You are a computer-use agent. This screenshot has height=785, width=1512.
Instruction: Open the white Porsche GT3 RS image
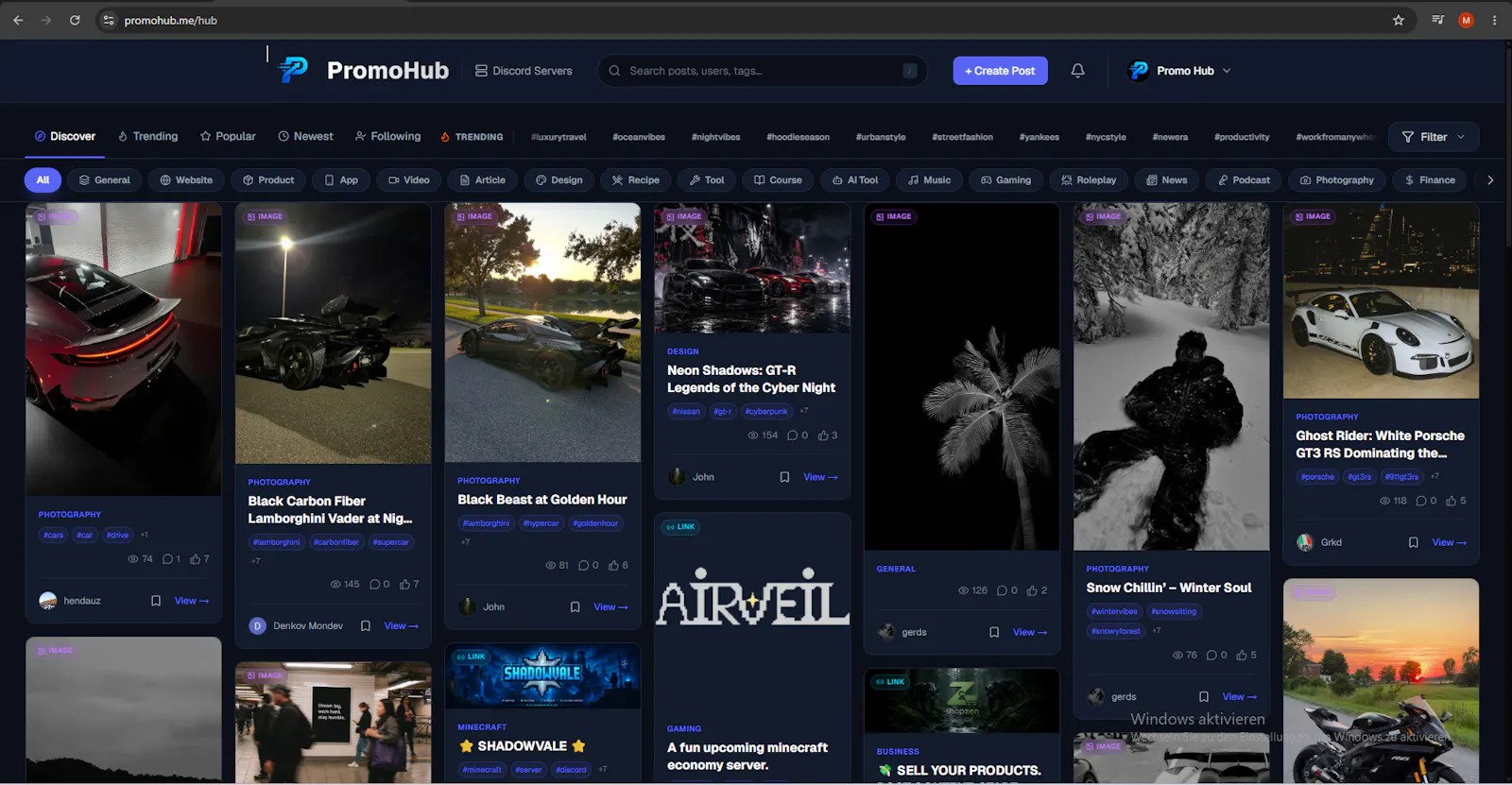1381,300
